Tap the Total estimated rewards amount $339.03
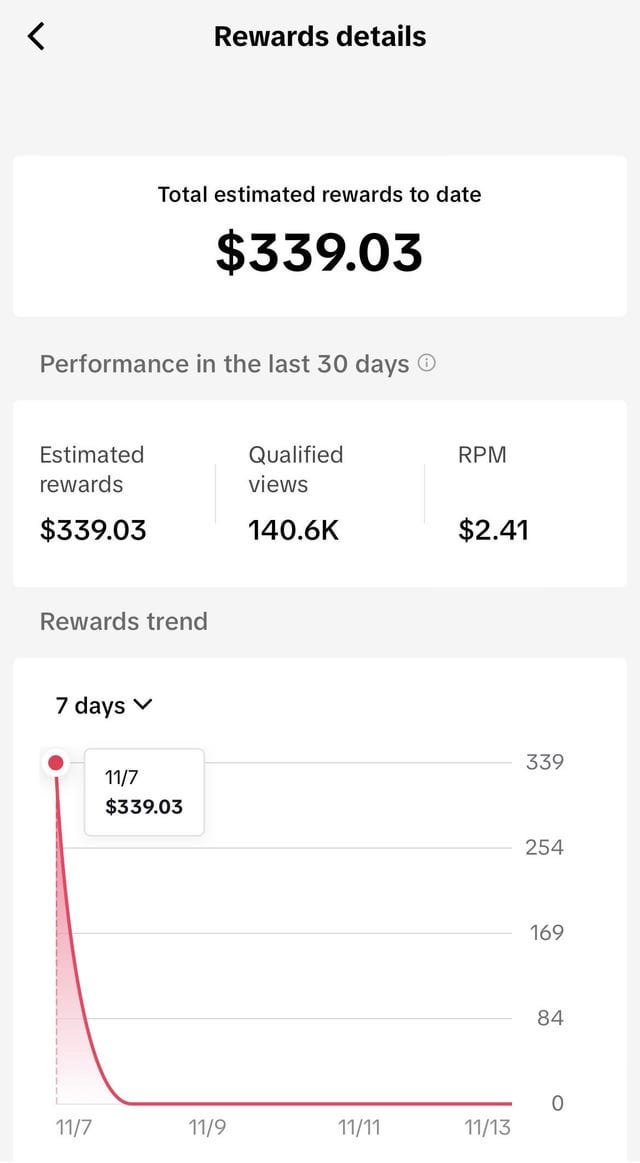Image resolution: width=640 pixels, height=1163 pixels. [320, 253]
